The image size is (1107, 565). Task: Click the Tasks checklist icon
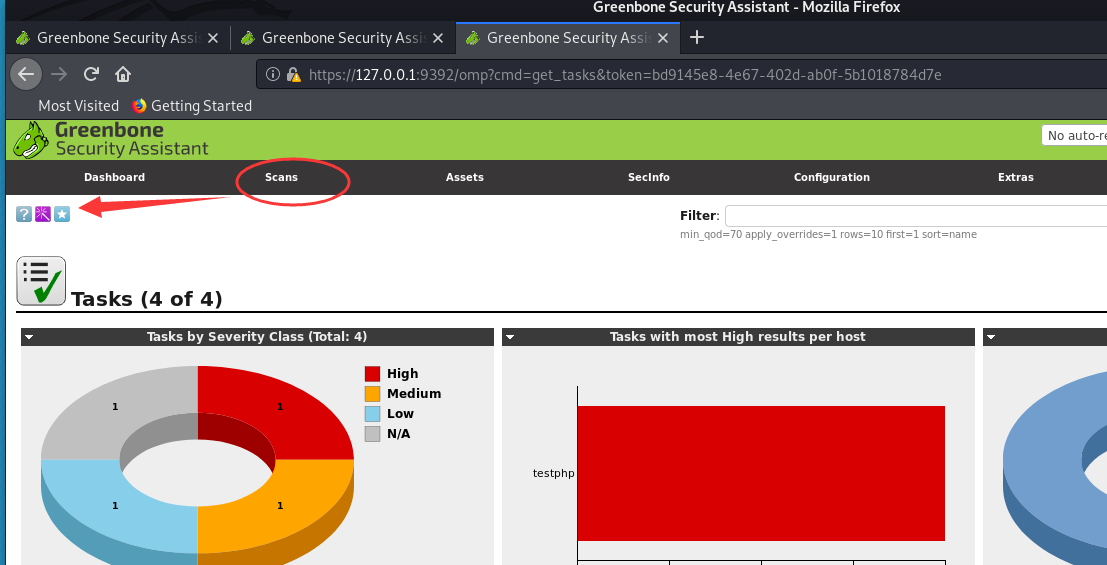[x=41, y=281]
